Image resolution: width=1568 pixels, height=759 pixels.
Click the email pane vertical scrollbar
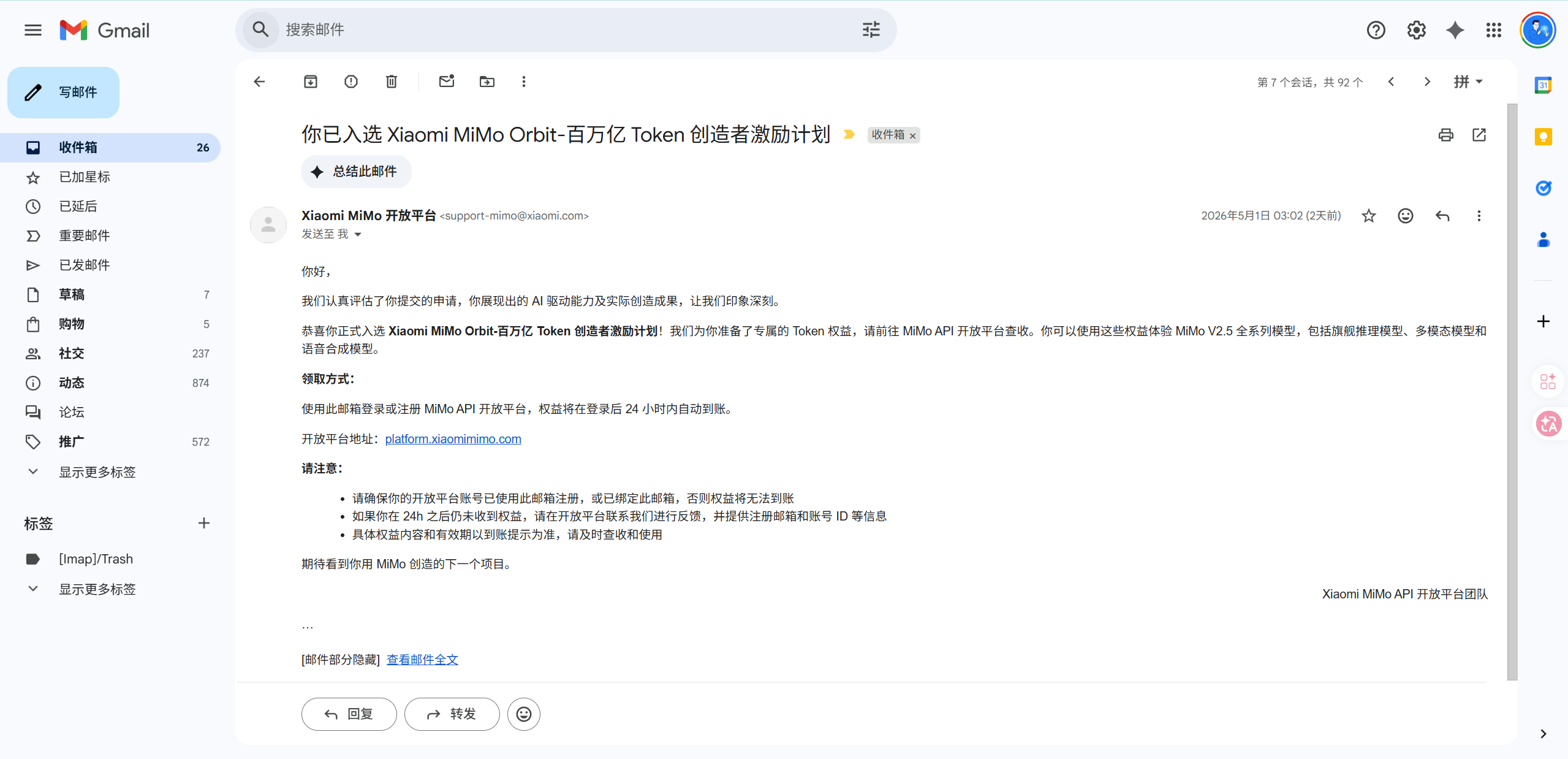click(x=1512, y=392)
